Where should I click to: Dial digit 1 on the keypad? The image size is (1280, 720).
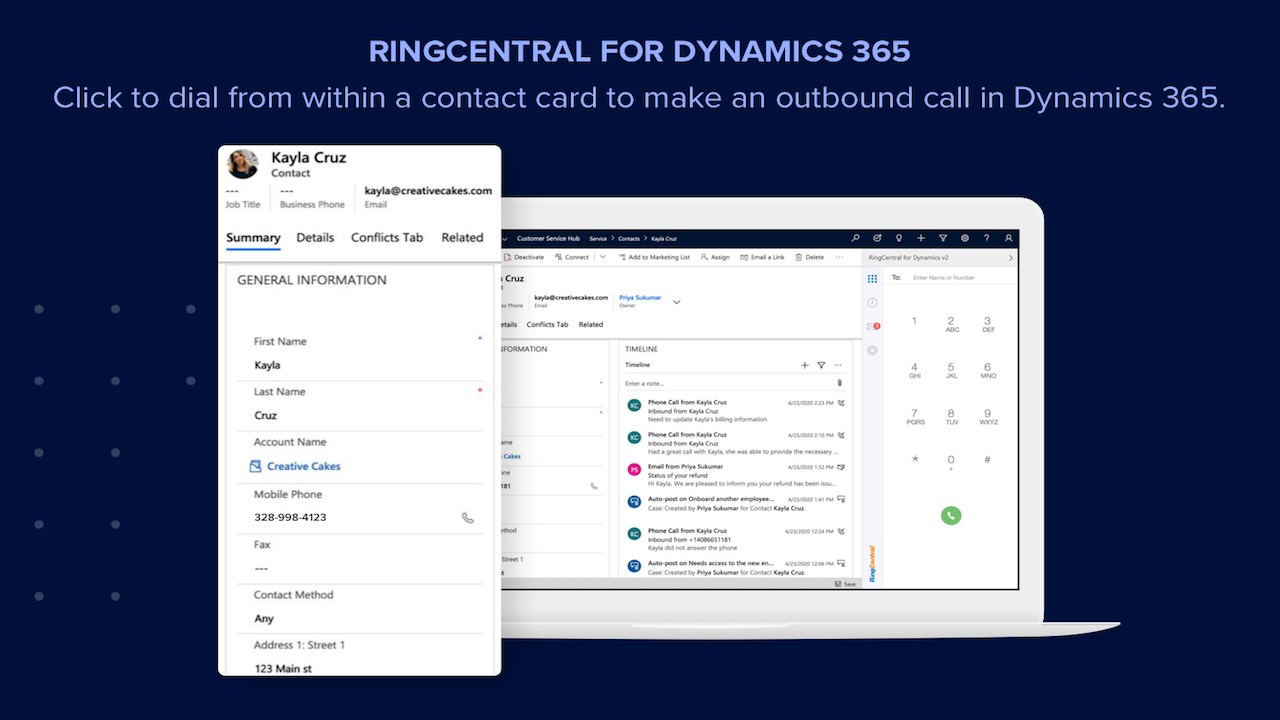(914, 322)
